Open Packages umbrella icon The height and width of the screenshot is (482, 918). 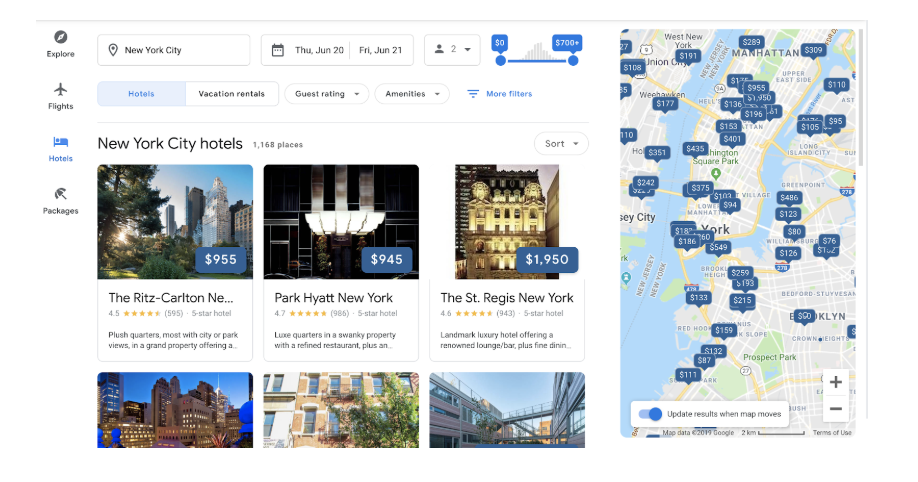point(60,194)
